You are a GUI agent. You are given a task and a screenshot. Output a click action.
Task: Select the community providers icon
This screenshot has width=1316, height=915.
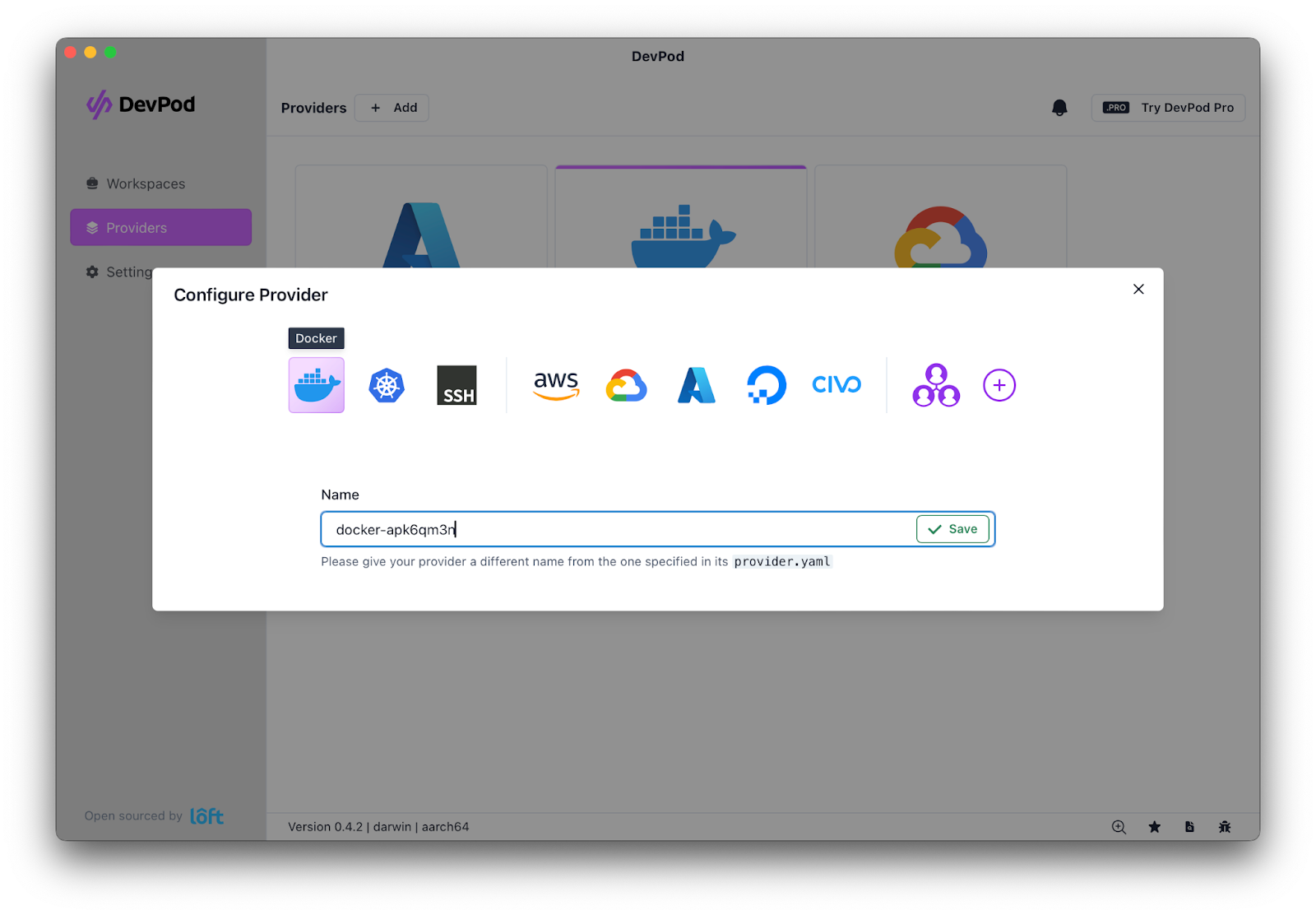(x=936, y=385)
